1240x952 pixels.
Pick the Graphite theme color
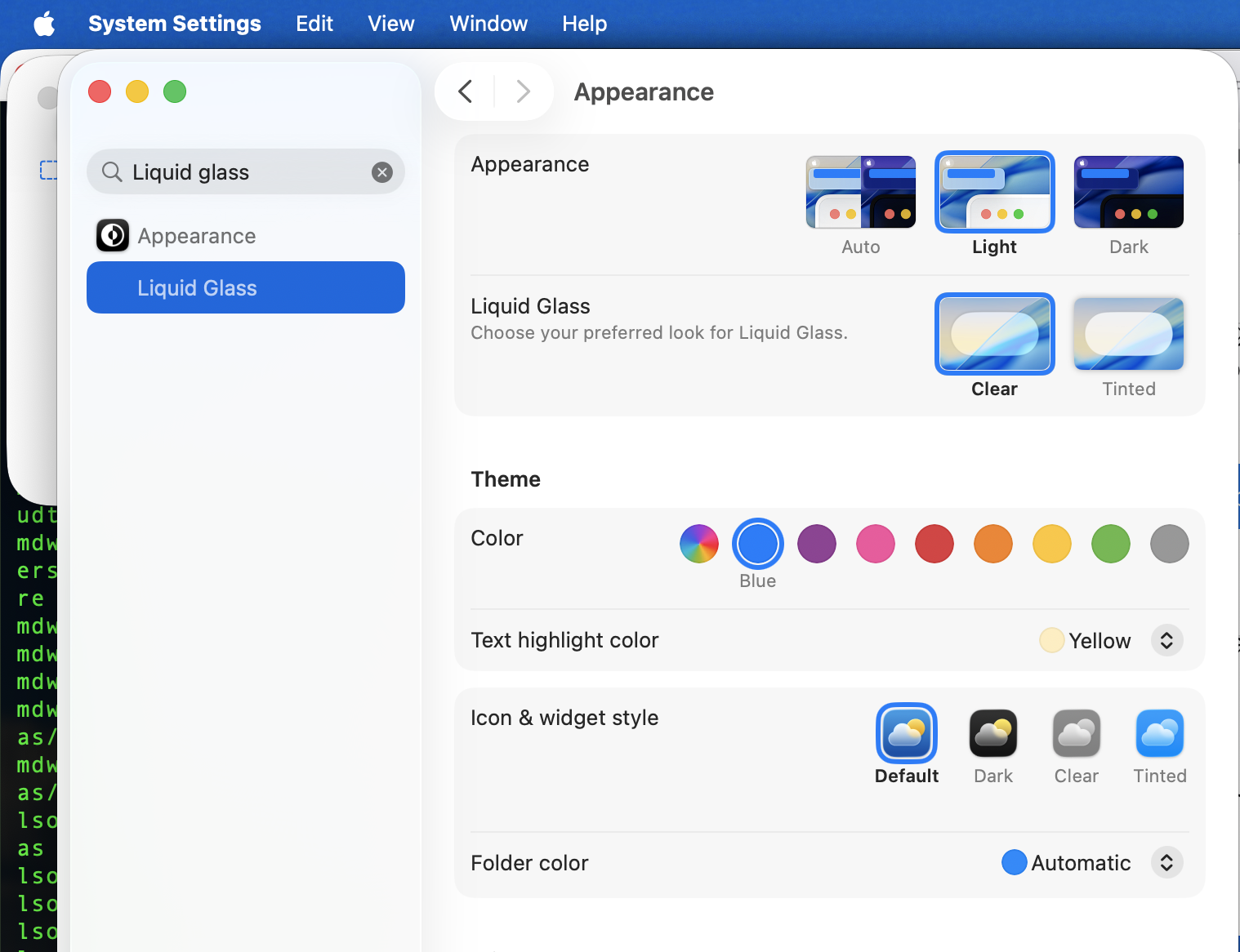1170,544
